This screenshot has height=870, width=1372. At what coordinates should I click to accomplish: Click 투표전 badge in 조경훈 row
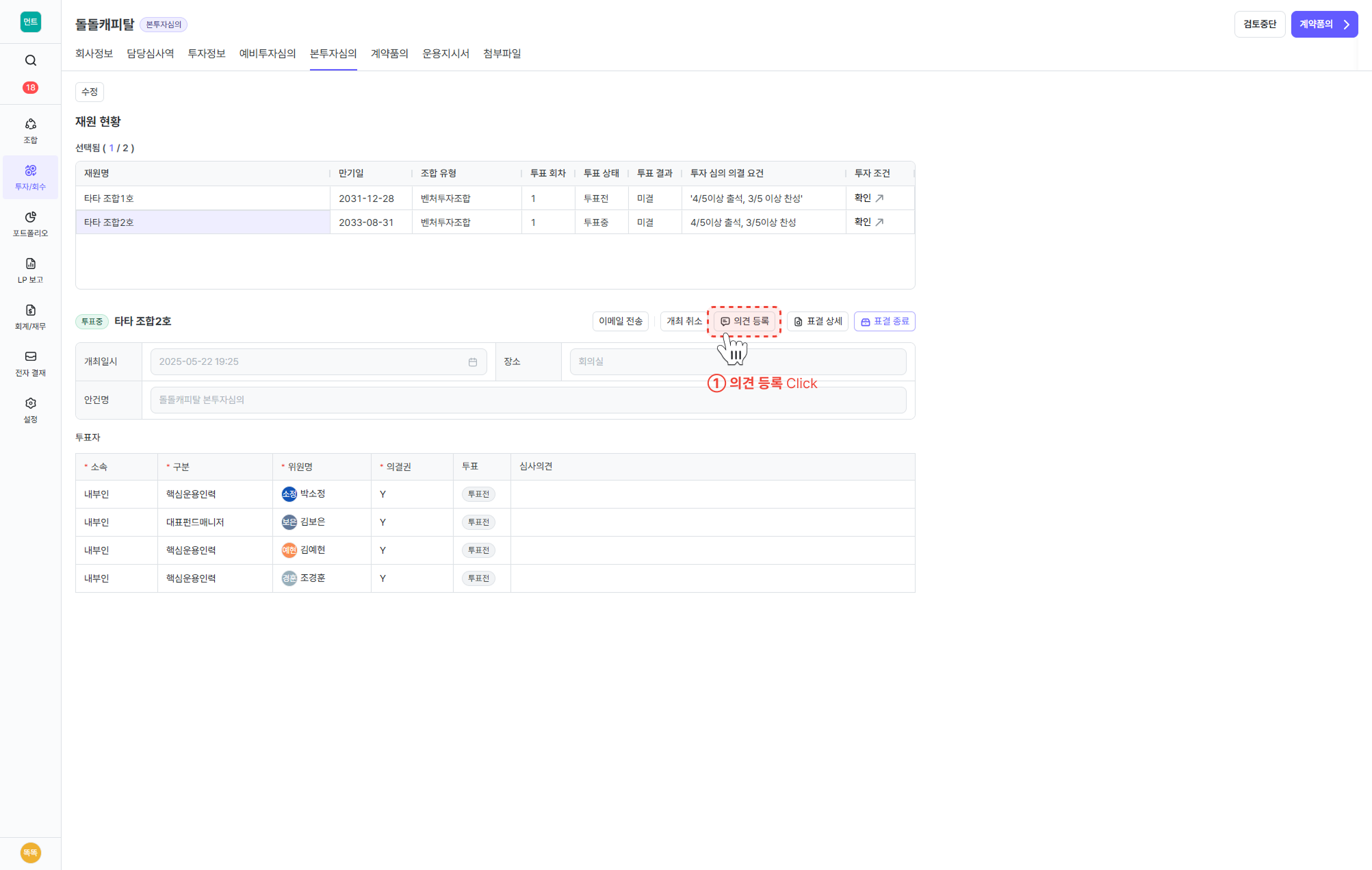tap(478, 578)
